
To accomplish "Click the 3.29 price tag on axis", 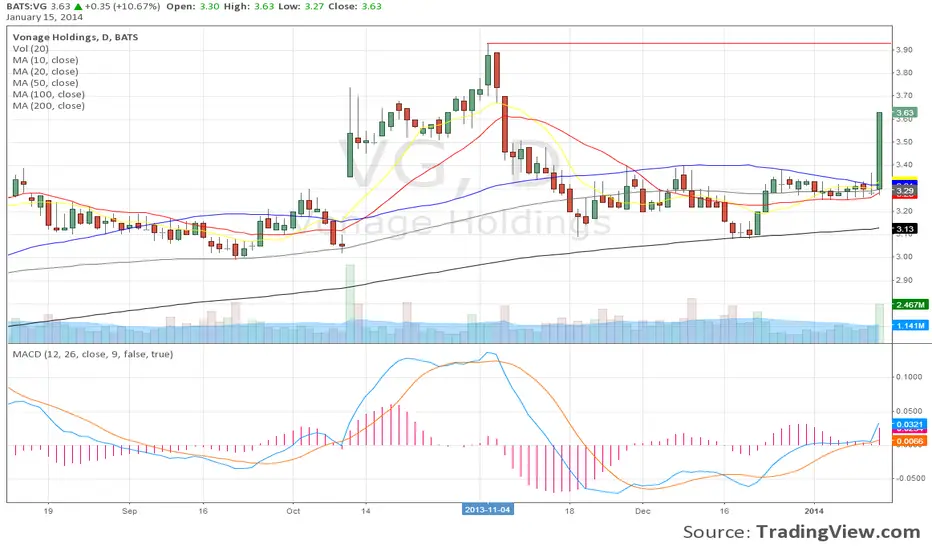I will pos(905,191).
